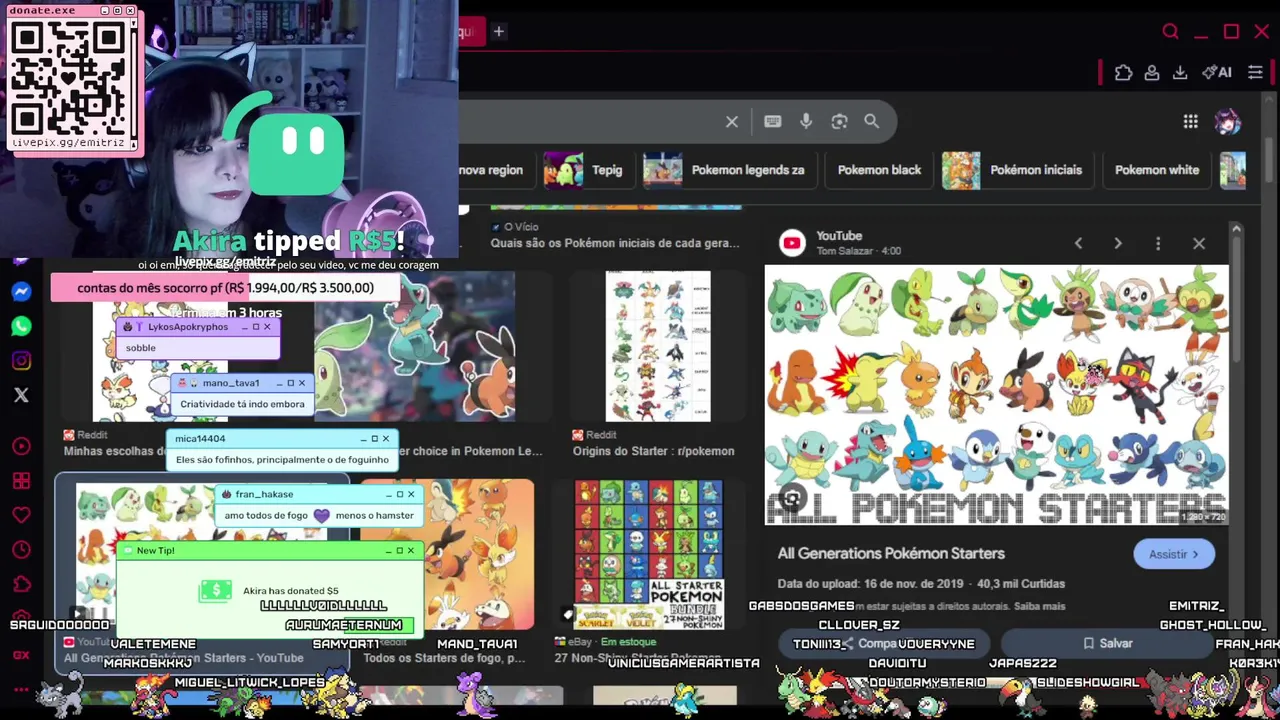Open WhatsApp in the browser sidebar
Screen dimensions: 1280x720
point(21,326)
